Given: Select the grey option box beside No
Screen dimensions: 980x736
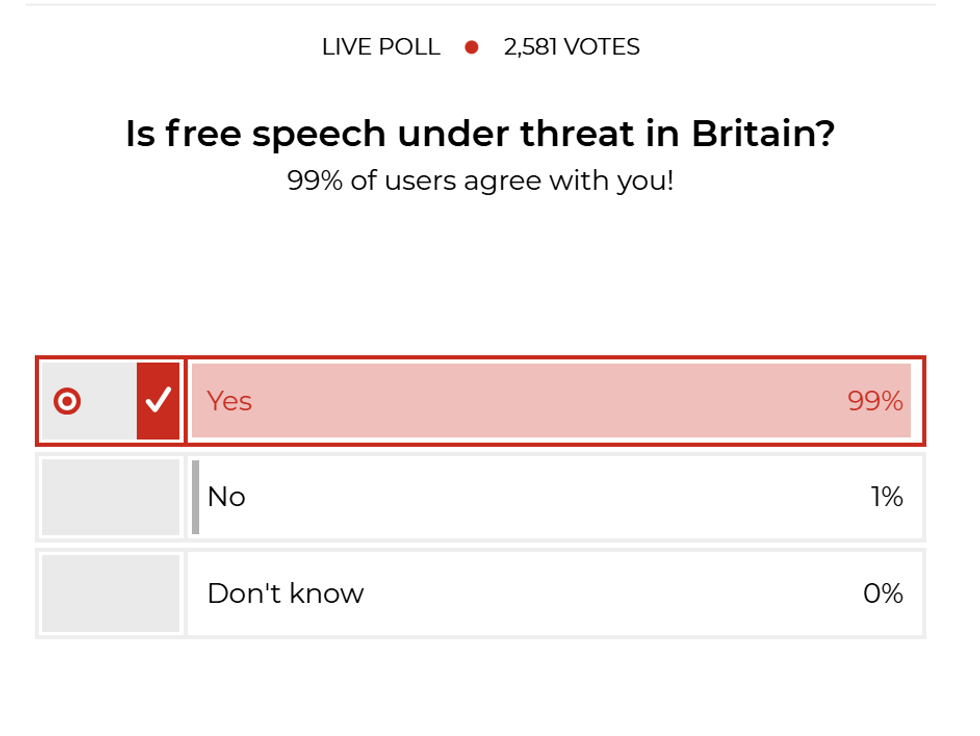Looking at the screenshot, I should [111, 497].
